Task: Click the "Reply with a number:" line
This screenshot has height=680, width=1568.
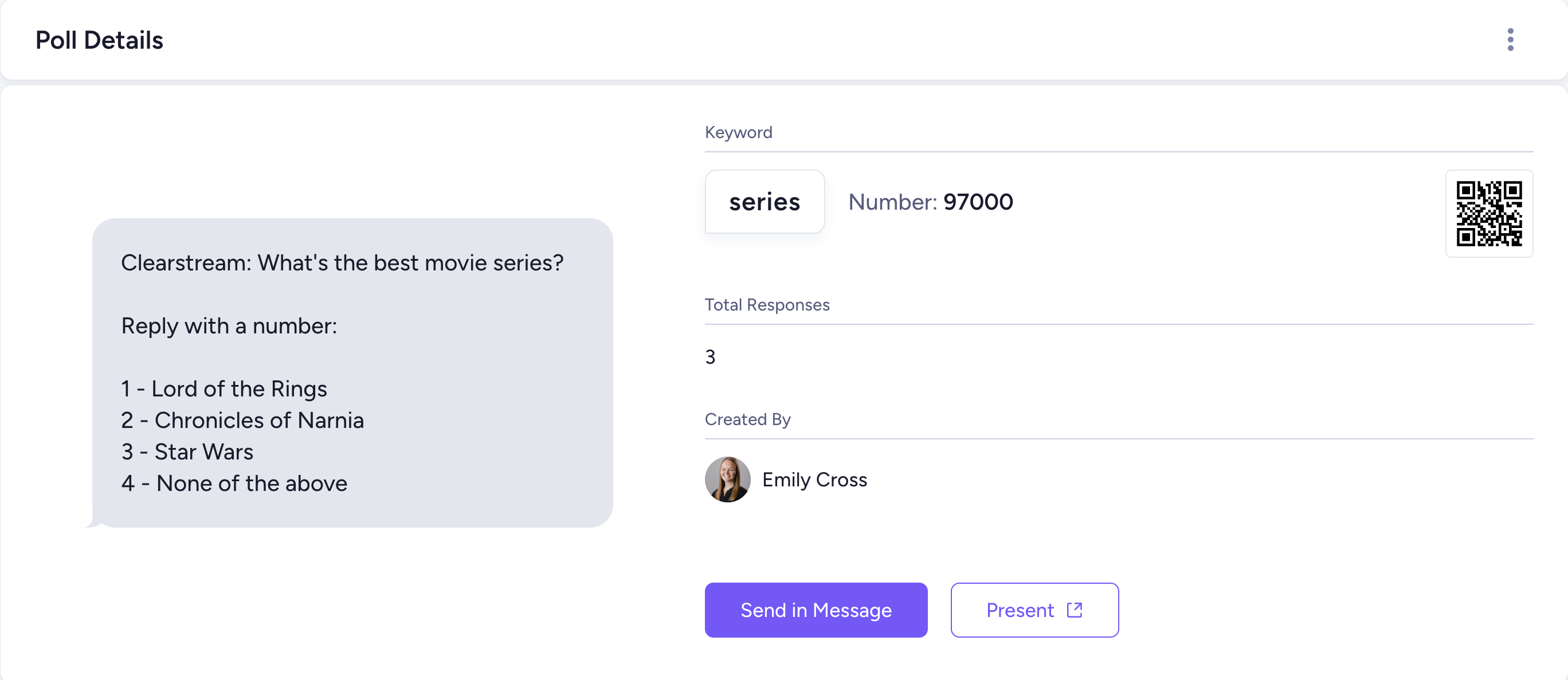Action: [229, 326]
